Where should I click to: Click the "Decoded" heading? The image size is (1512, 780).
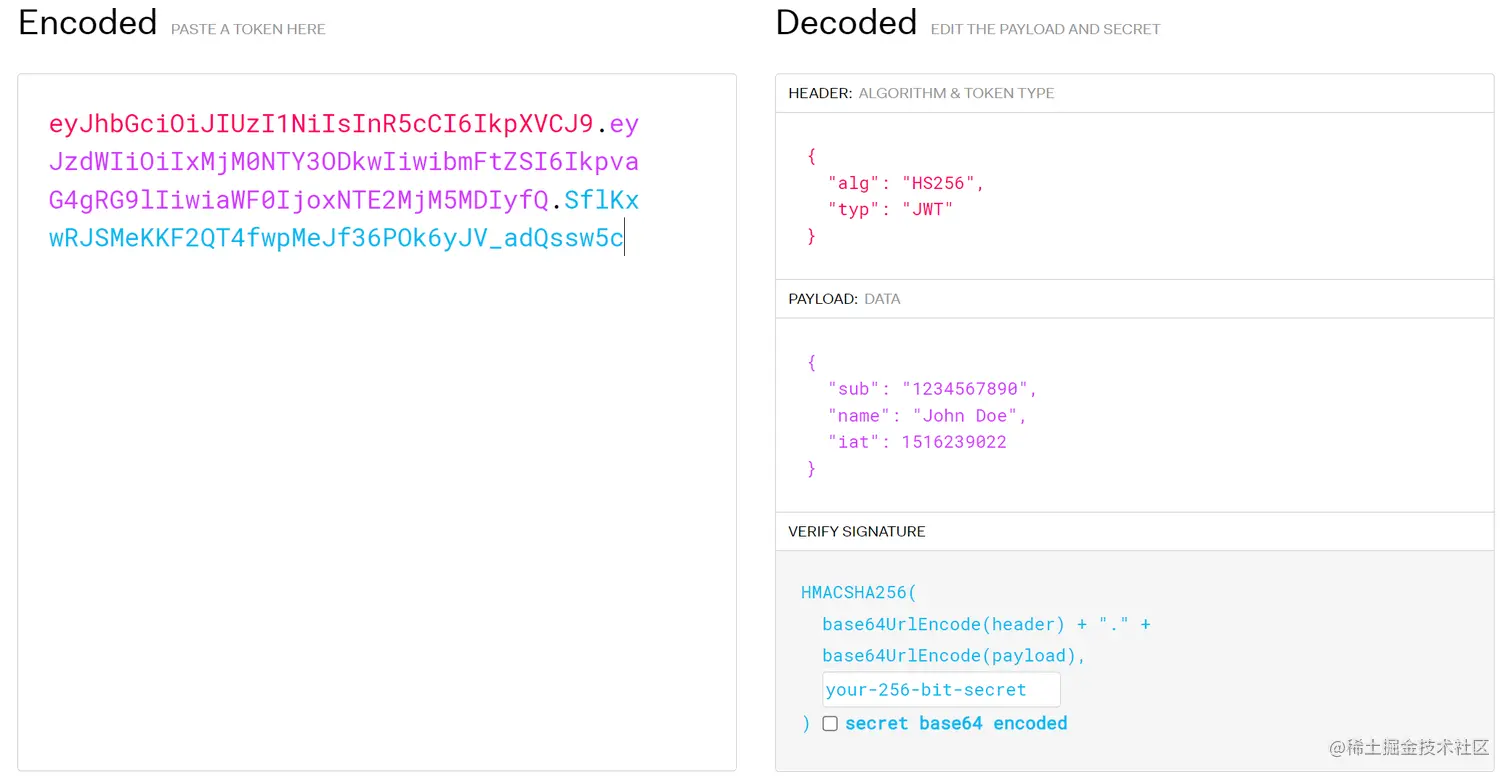click(x=846, y=23)
